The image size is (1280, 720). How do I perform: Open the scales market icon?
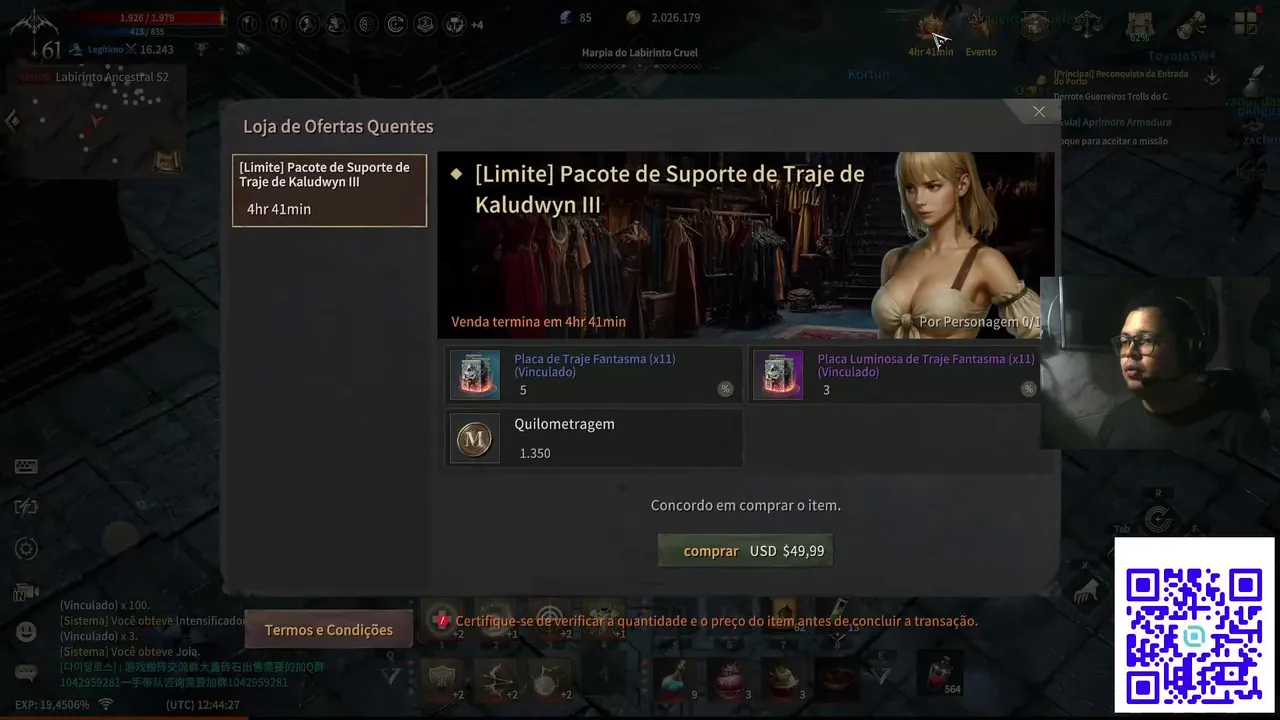[1087, 24]
